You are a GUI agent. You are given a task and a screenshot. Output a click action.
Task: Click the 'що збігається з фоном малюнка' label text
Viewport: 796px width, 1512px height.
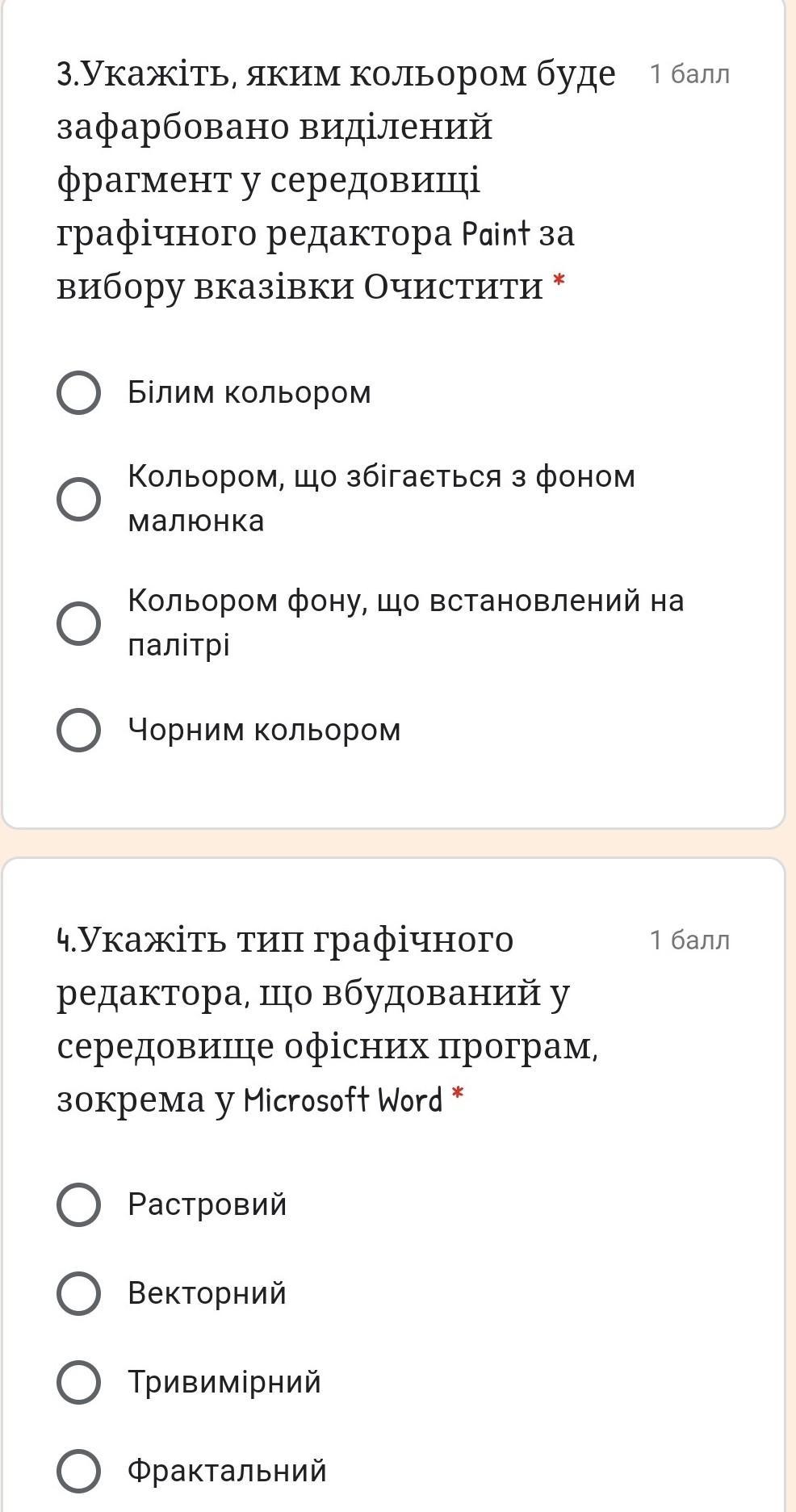coord(381,477)
